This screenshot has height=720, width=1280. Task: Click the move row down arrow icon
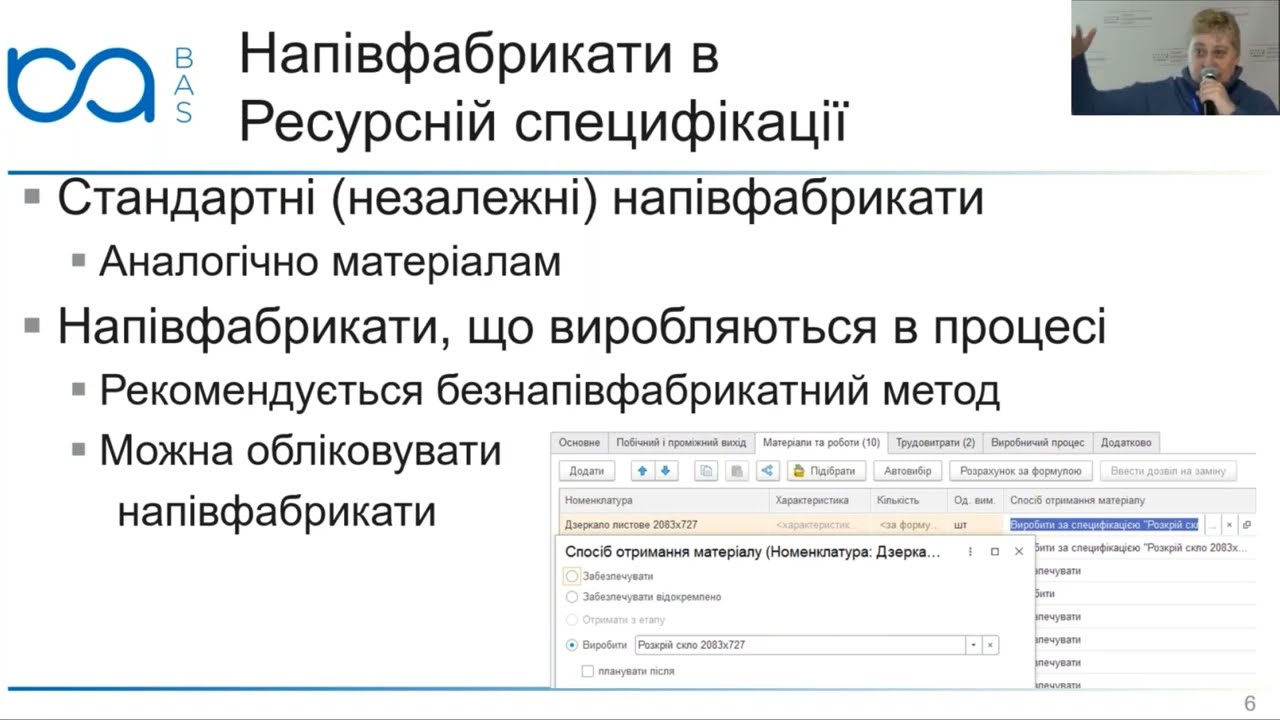tap(664, 471)
